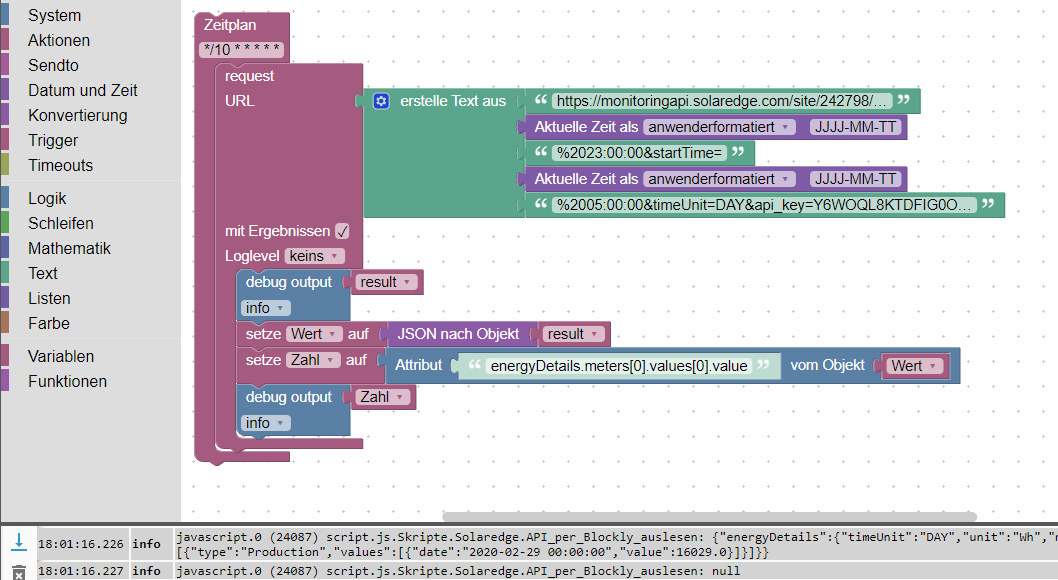Click 'info' level of the 18:01:16.227 log row
The image size is (1058, 580).
(146, 571)
